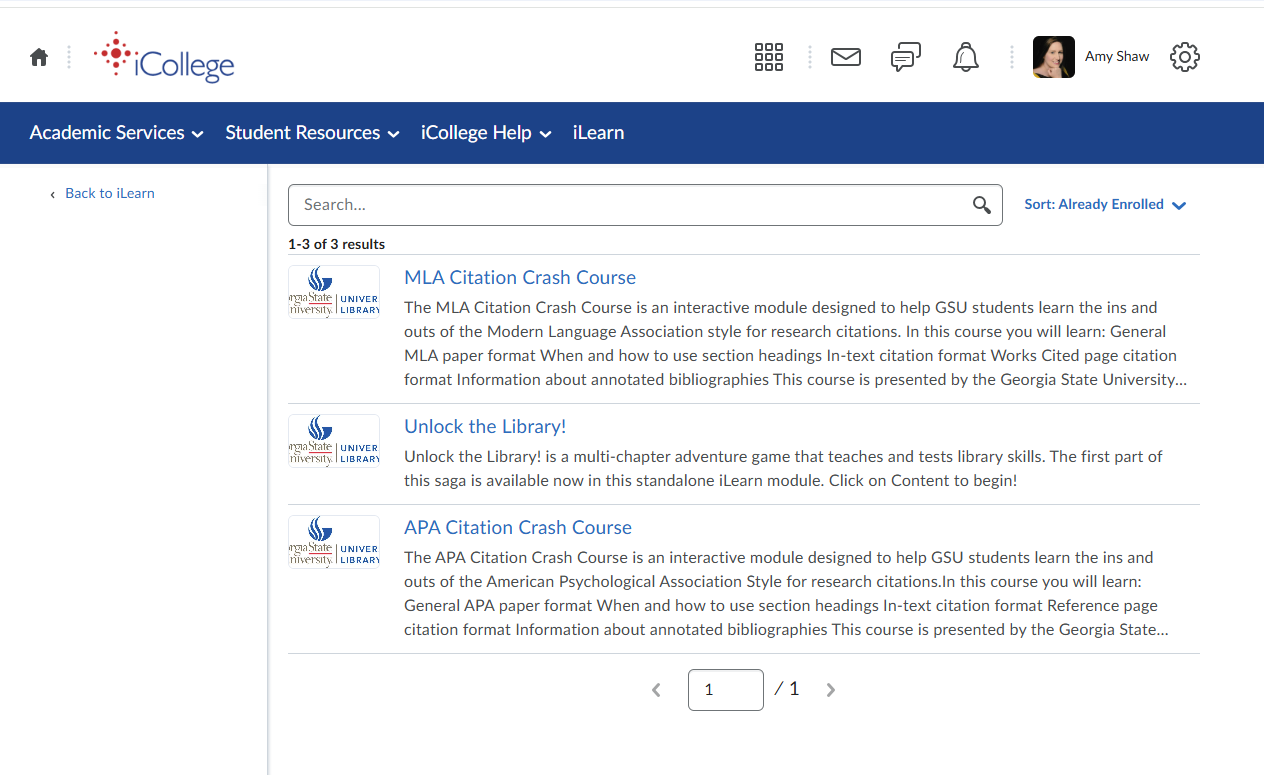Click the Search courses text field
1264x775 pixels.
pos(630,205)
